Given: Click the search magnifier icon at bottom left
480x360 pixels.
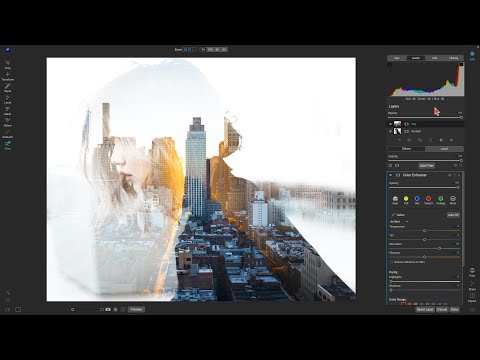Looking at the screenshot, I should [x=8, y=292].
